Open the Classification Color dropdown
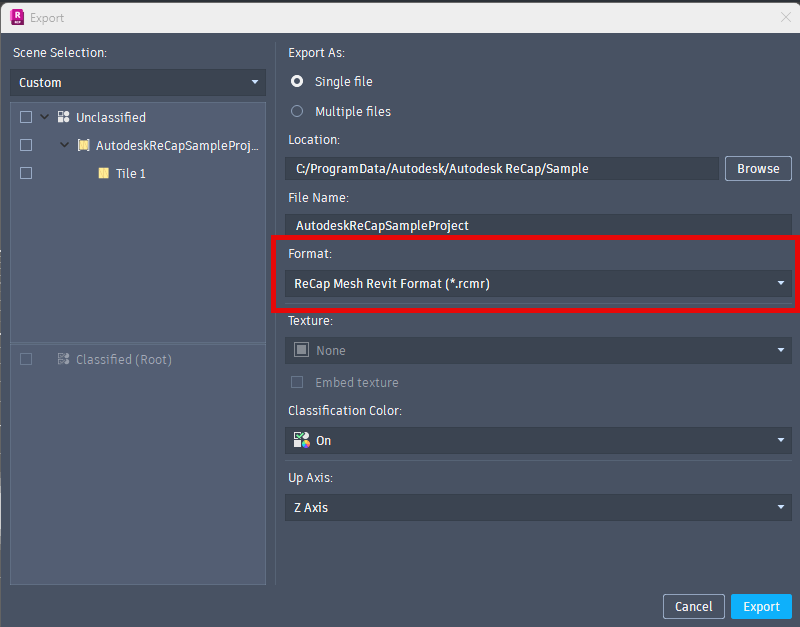The image size is (800, 627). coord(538,440)
